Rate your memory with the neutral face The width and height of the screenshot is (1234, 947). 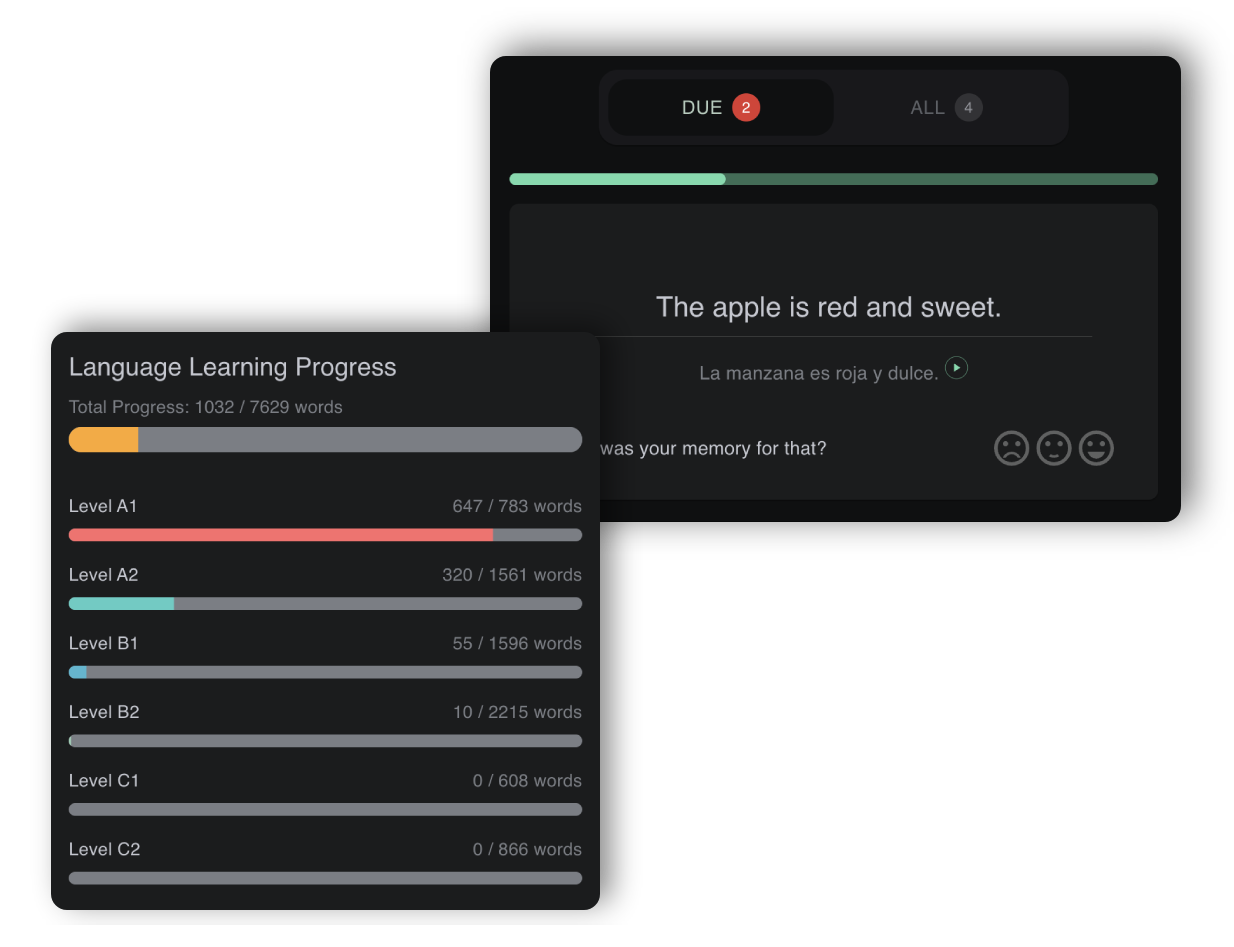click(x=1054, y=448)
